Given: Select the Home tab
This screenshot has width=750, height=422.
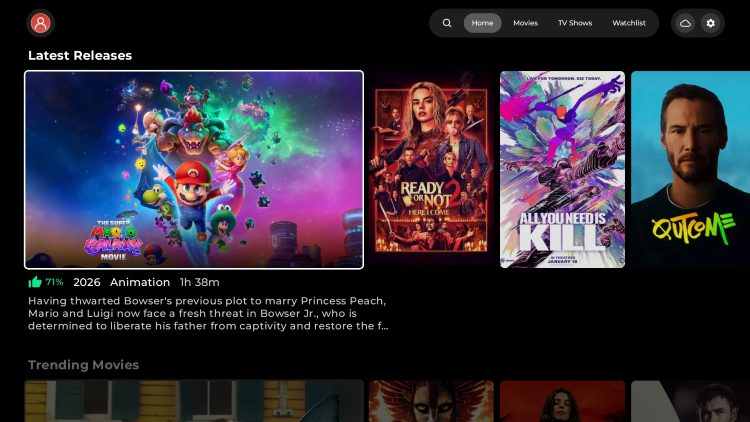Looking at the screenshot, I should click(482, 23).
